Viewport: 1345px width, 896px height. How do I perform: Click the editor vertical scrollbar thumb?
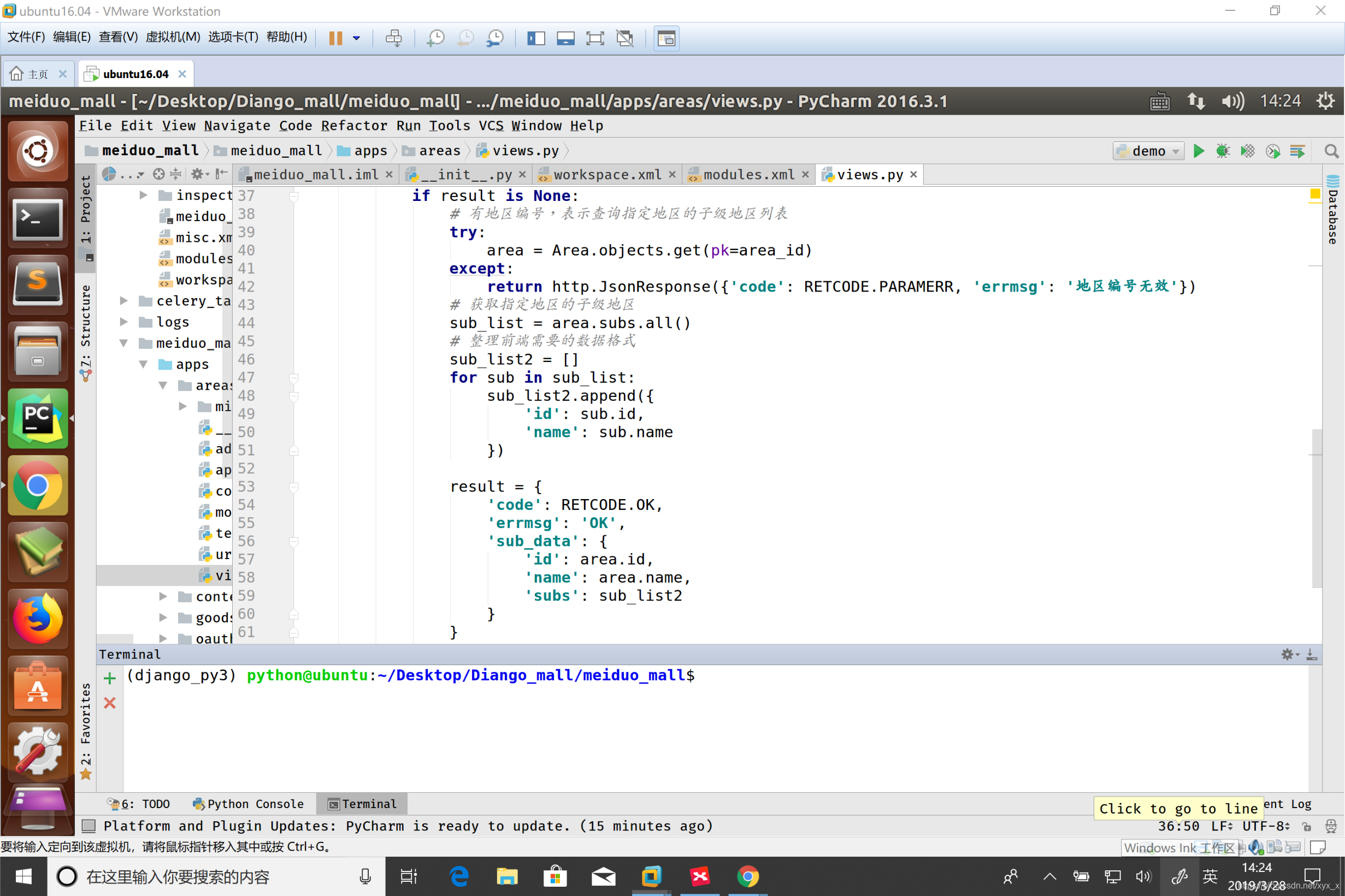click(x=1317, y=507)
